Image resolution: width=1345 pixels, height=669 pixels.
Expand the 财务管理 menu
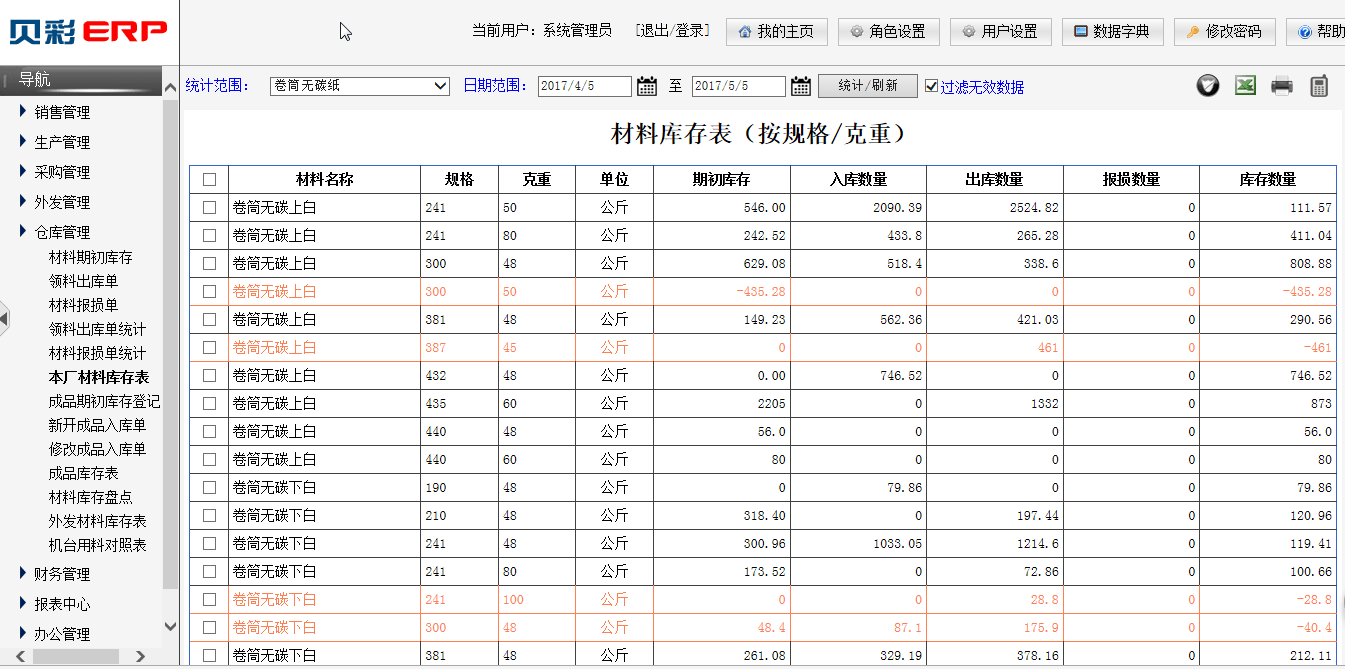(x=62, y=574)
